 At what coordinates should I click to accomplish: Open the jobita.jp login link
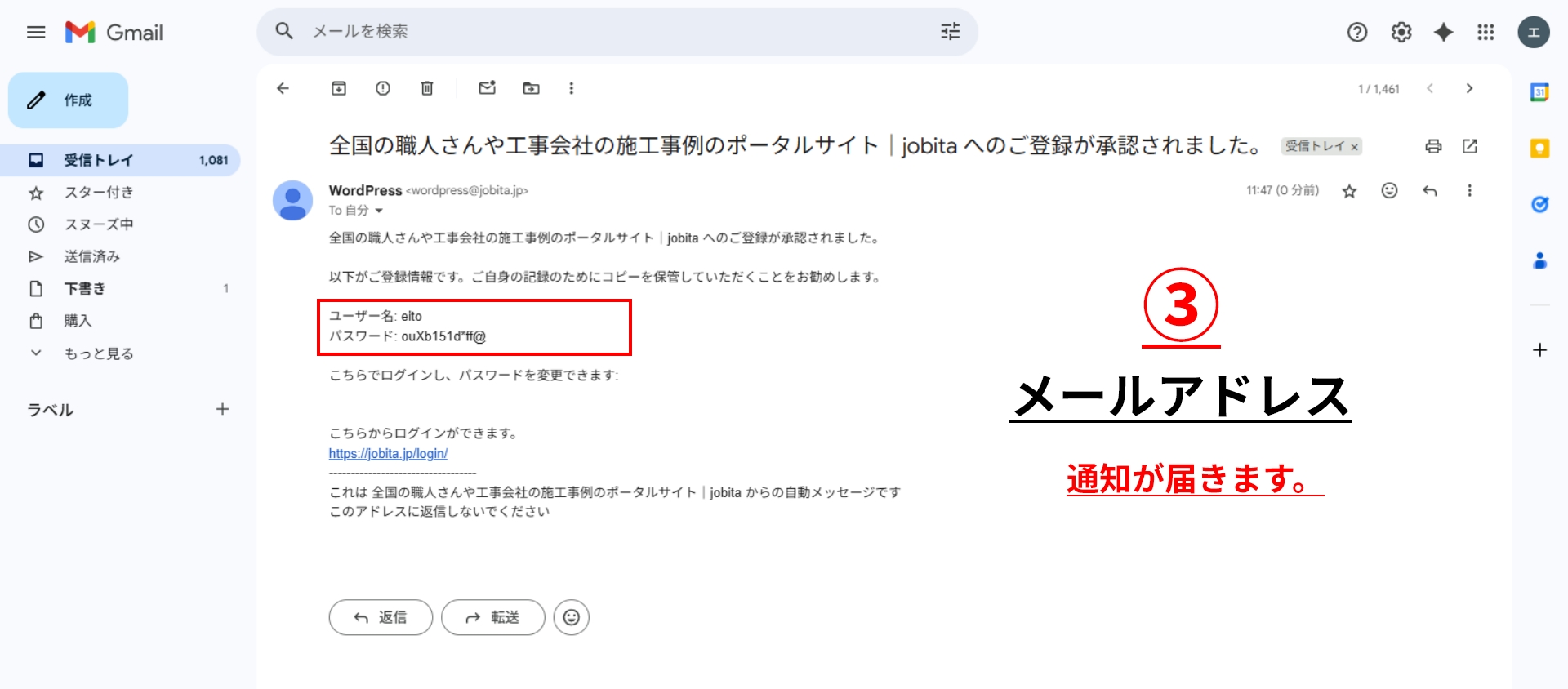pos(388,454)
